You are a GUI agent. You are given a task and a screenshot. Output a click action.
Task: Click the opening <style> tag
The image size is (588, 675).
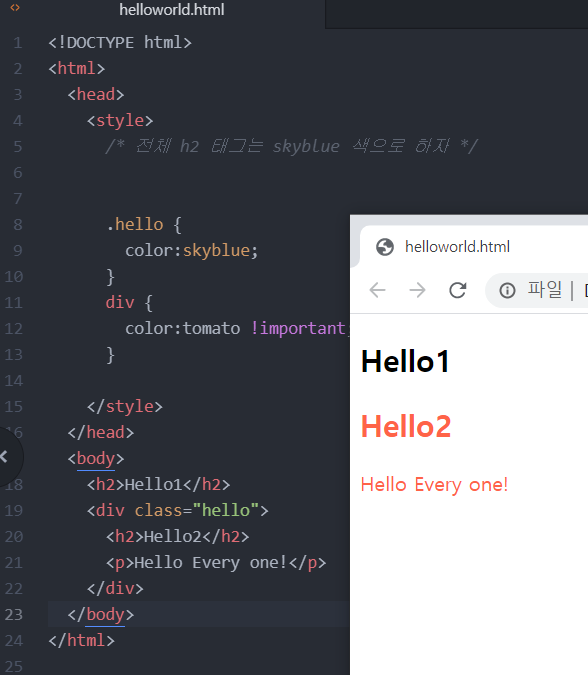tap(120, 121)
